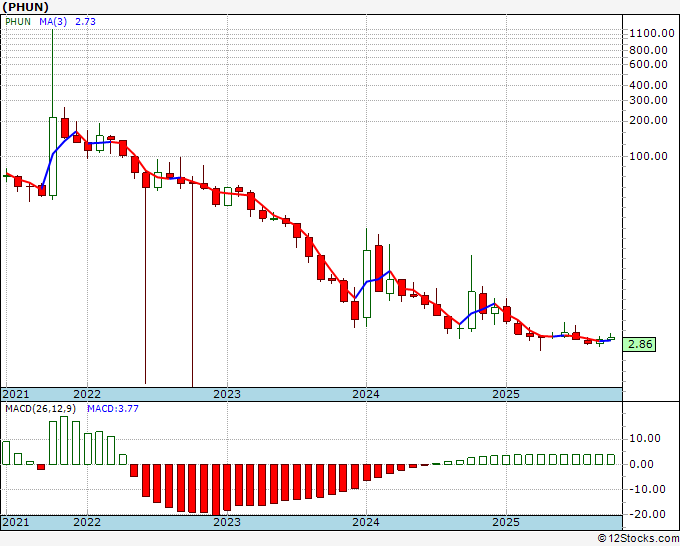
Task: Click the 10.00 MACD axis label
Action: click(644, 438)
